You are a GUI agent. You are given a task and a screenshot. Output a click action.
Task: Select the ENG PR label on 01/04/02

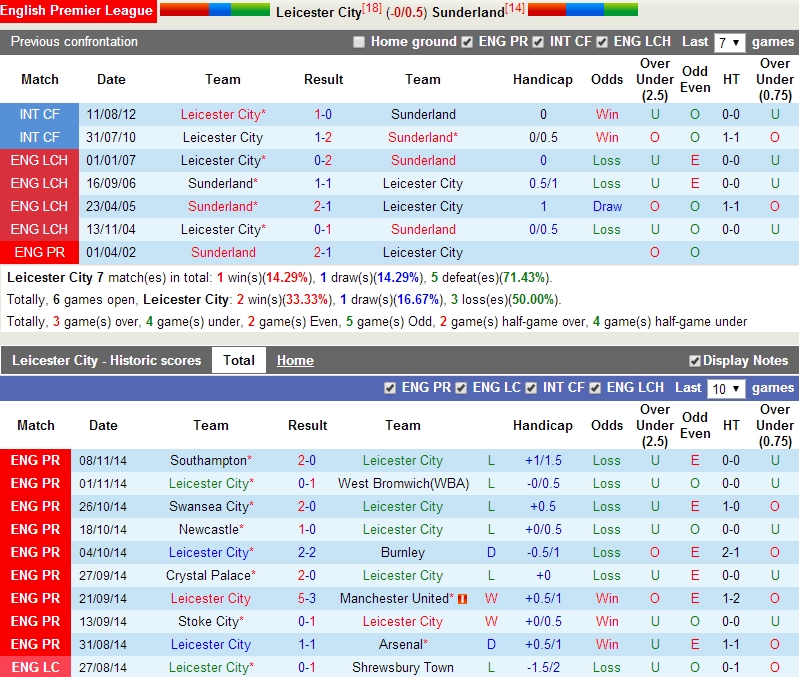[39, 252]
